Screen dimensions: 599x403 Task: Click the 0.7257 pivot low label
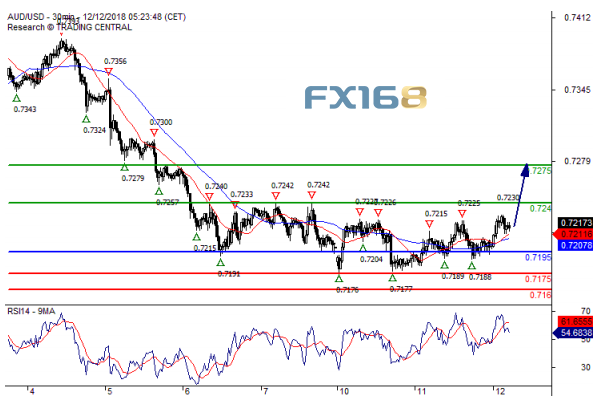pyautogui.click(x=167, y=202)
